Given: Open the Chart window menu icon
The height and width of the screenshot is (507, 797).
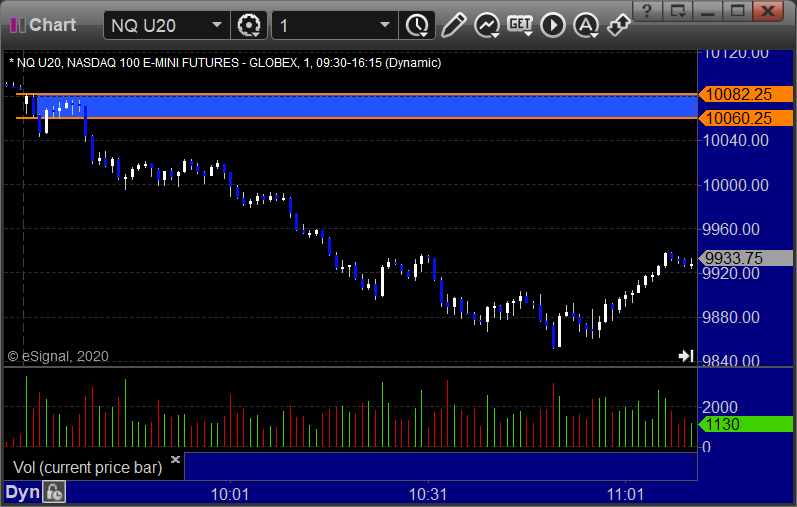Looking at the screenshot, I should (x=18, y=25).
